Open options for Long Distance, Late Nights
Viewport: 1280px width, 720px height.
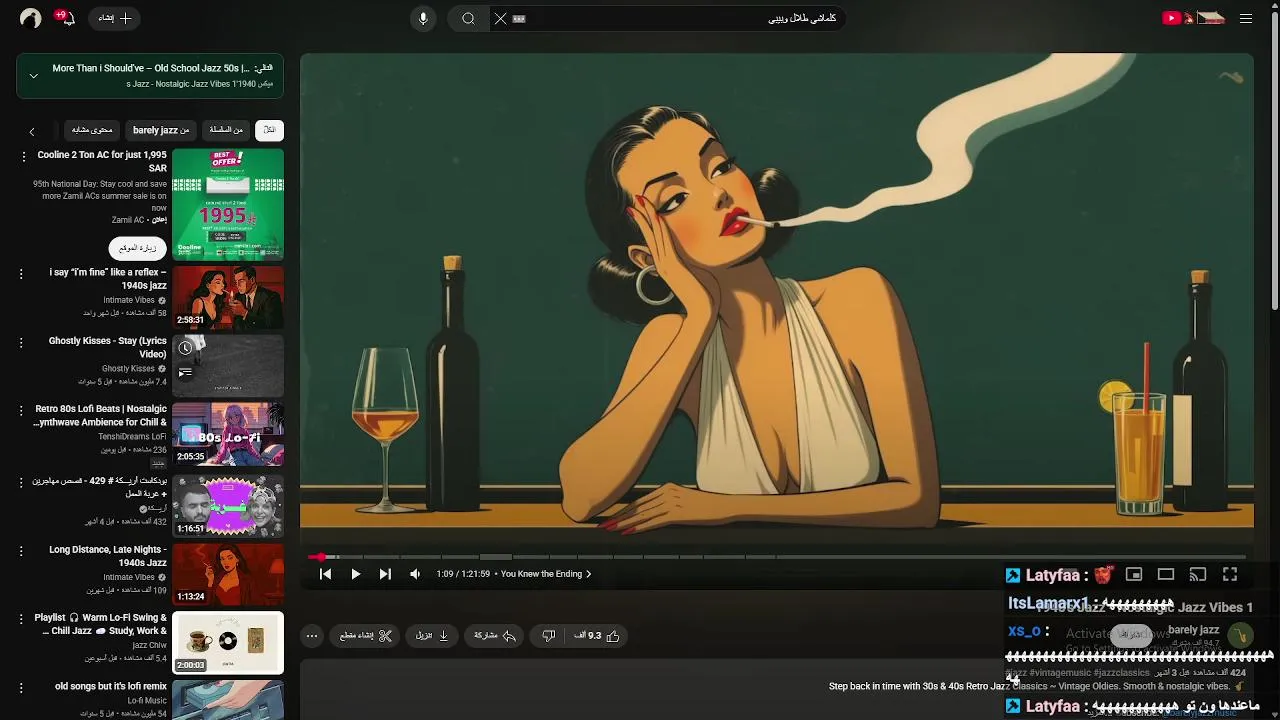21,551
